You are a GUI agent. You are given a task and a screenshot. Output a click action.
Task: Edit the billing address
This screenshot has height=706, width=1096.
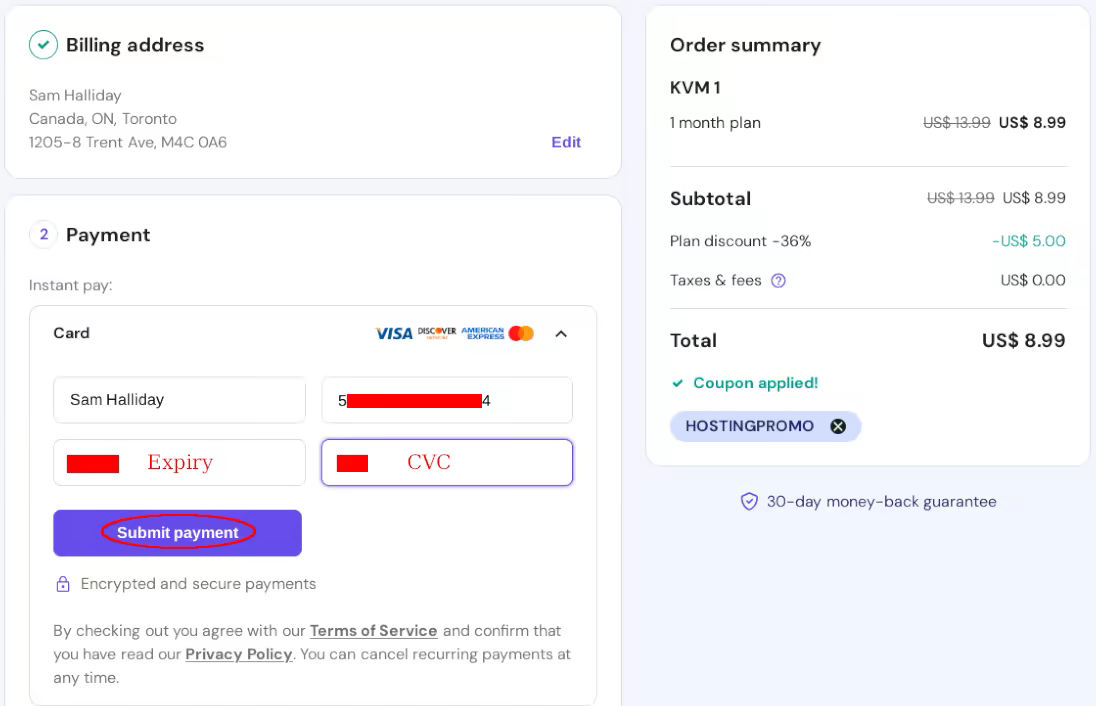point(566,142)
